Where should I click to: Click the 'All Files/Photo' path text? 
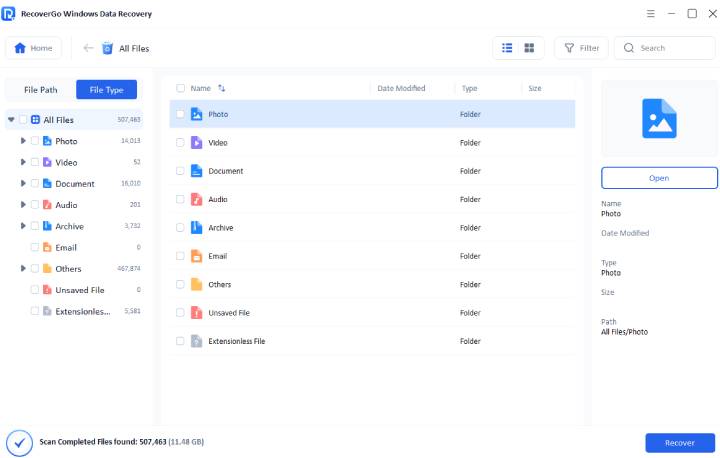[x=624, y=332]
